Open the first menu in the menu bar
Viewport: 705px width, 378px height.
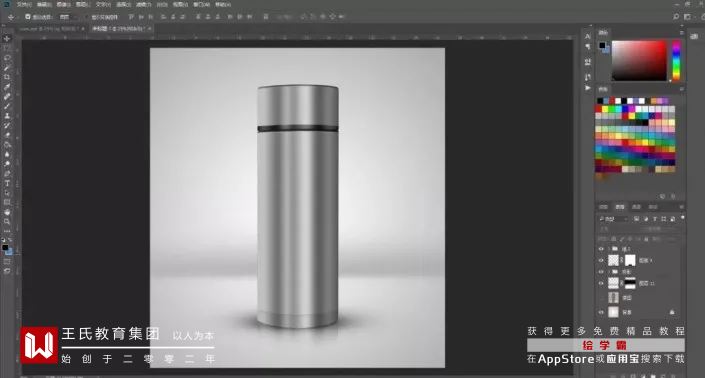click(x=24, y=4)
